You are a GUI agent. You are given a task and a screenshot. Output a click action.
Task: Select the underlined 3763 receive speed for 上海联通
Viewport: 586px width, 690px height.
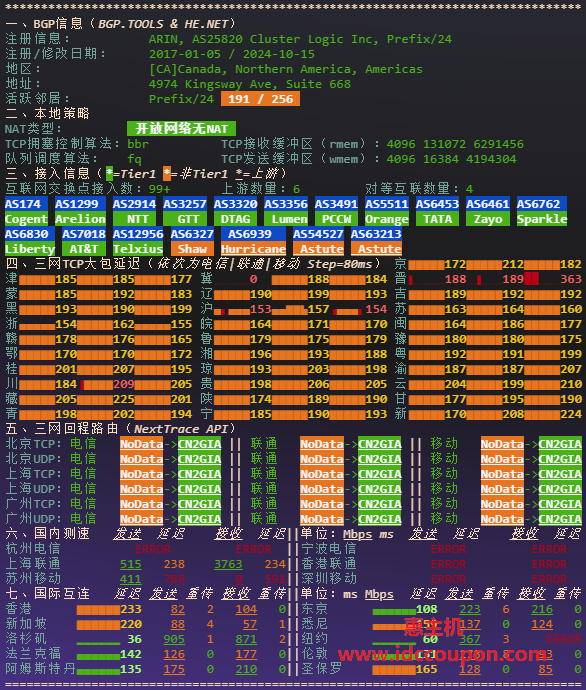tap(228, 565)
